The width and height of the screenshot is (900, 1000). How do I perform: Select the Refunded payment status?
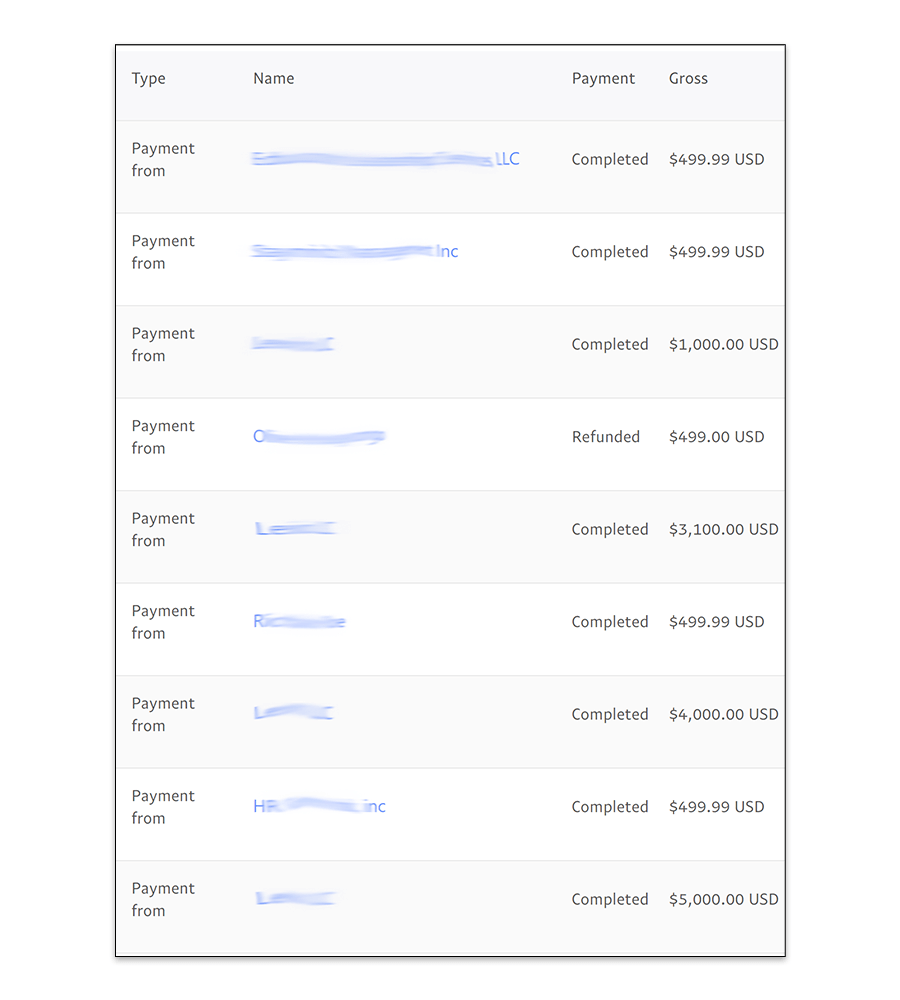(606, 436)
